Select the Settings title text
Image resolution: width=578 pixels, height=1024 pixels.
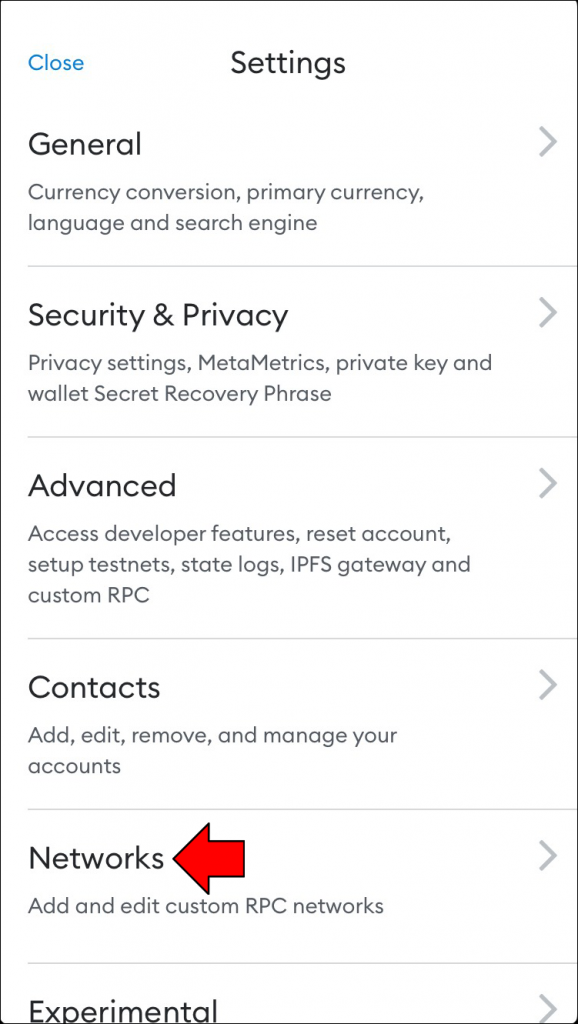(288, 63)
